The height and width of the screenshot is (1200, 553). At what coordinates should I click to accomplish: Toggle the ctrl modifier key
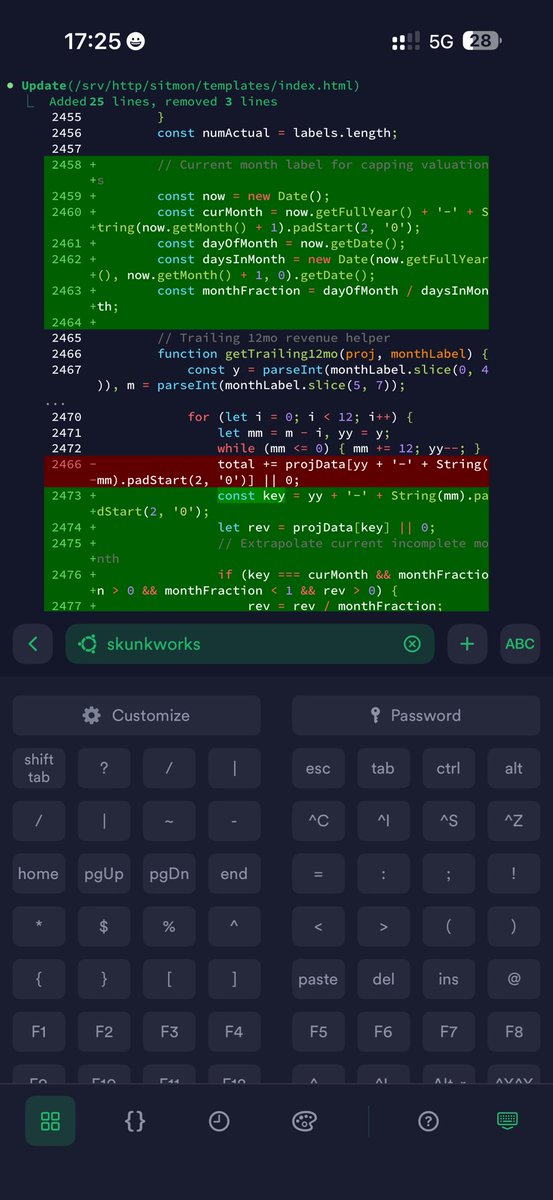(448, 768)
